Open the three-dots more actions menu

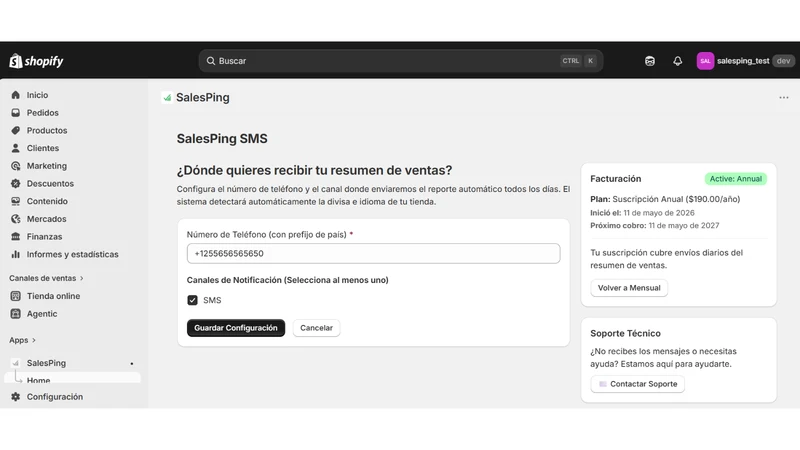(x=784, y=97)
